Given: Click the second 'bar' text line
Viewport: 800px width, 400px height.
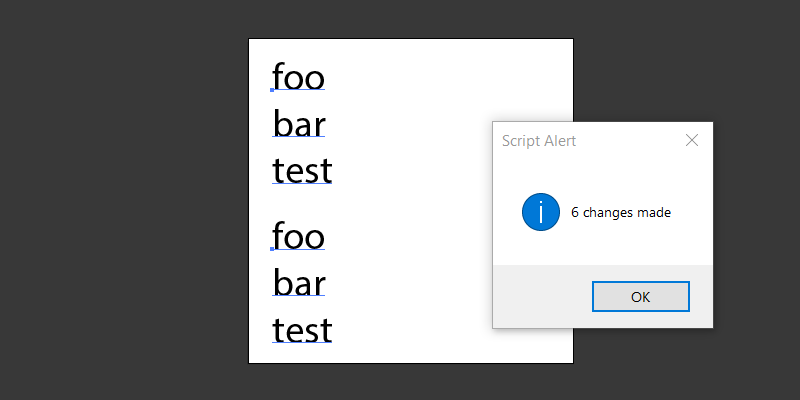Looking at the screenshot, I should 299,284.
